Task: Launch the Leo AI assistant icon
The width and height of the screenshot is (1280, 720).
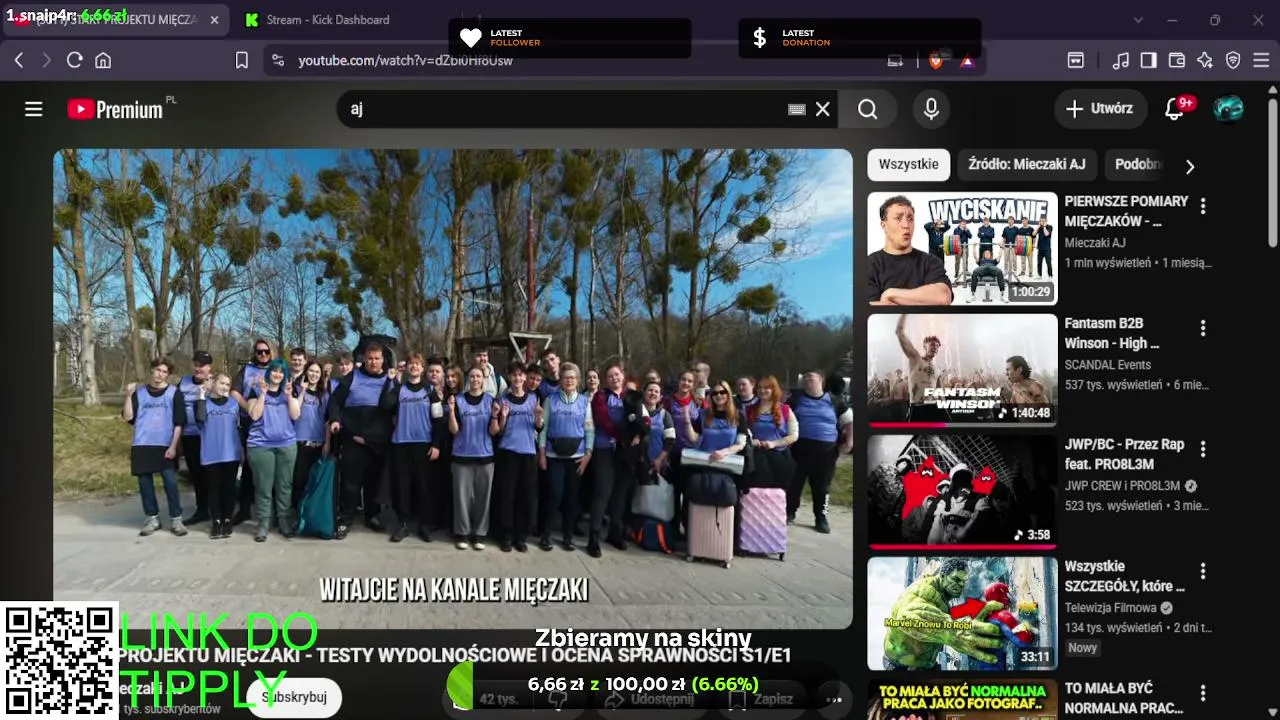Action: [x=1205, y=61]
